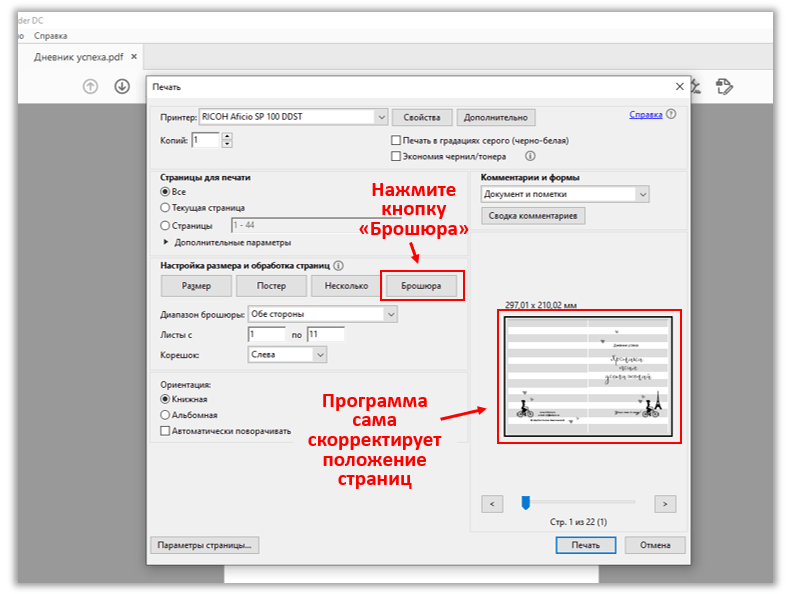This screenshot has height=594, width=789.
Task: Click the Печать button to print
Action: pyautogui.click(x=586, y=545)
